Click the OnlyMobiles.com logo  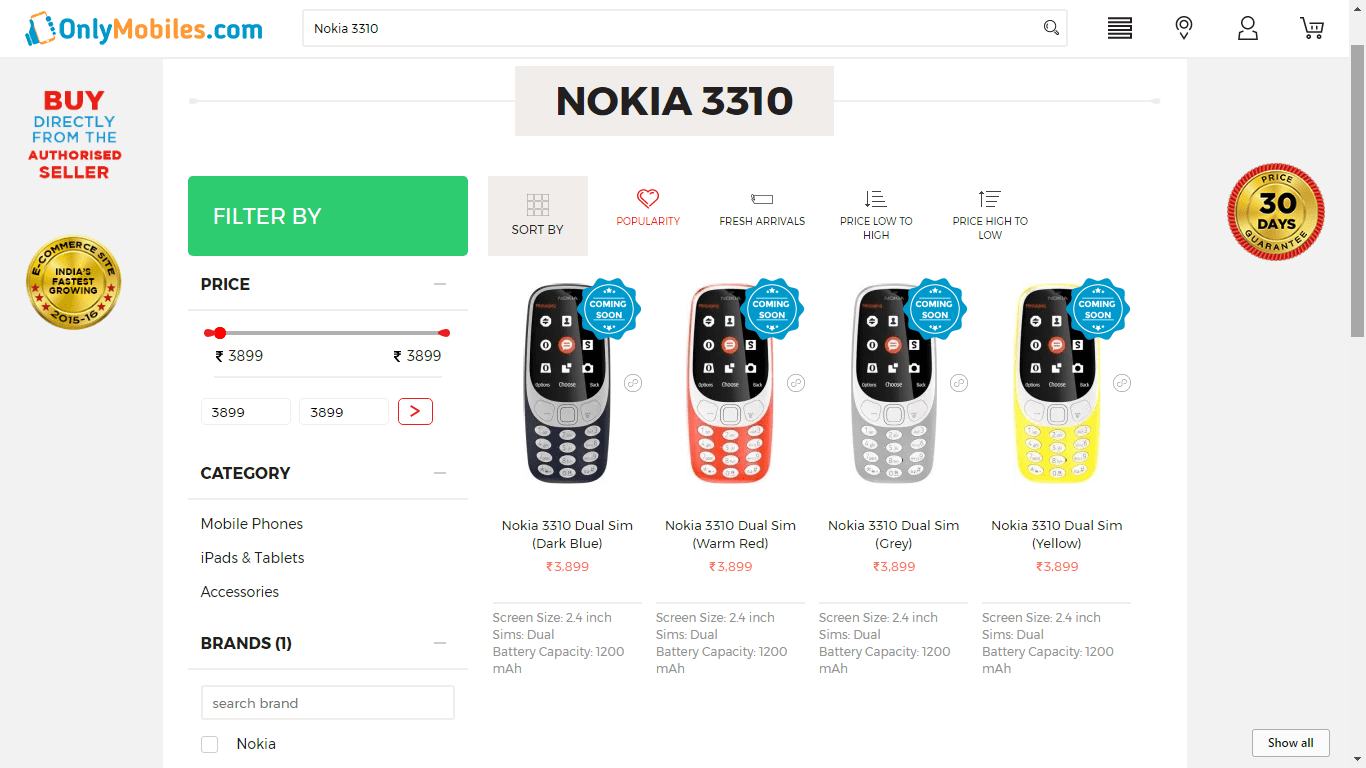tap(144, 29)
